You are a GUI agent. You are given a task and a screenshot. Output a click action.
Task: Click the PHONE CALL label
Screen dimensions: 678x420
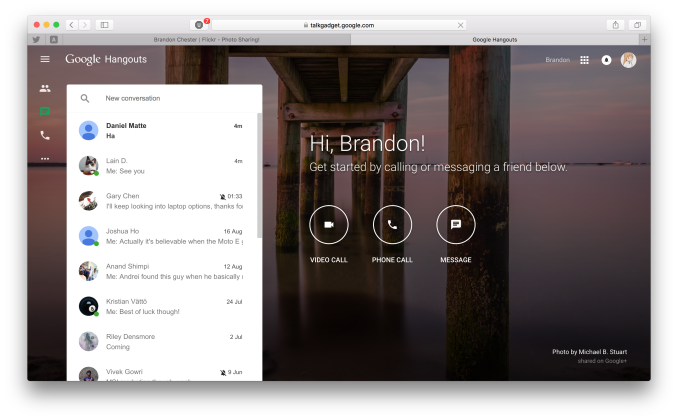(392, 260)
